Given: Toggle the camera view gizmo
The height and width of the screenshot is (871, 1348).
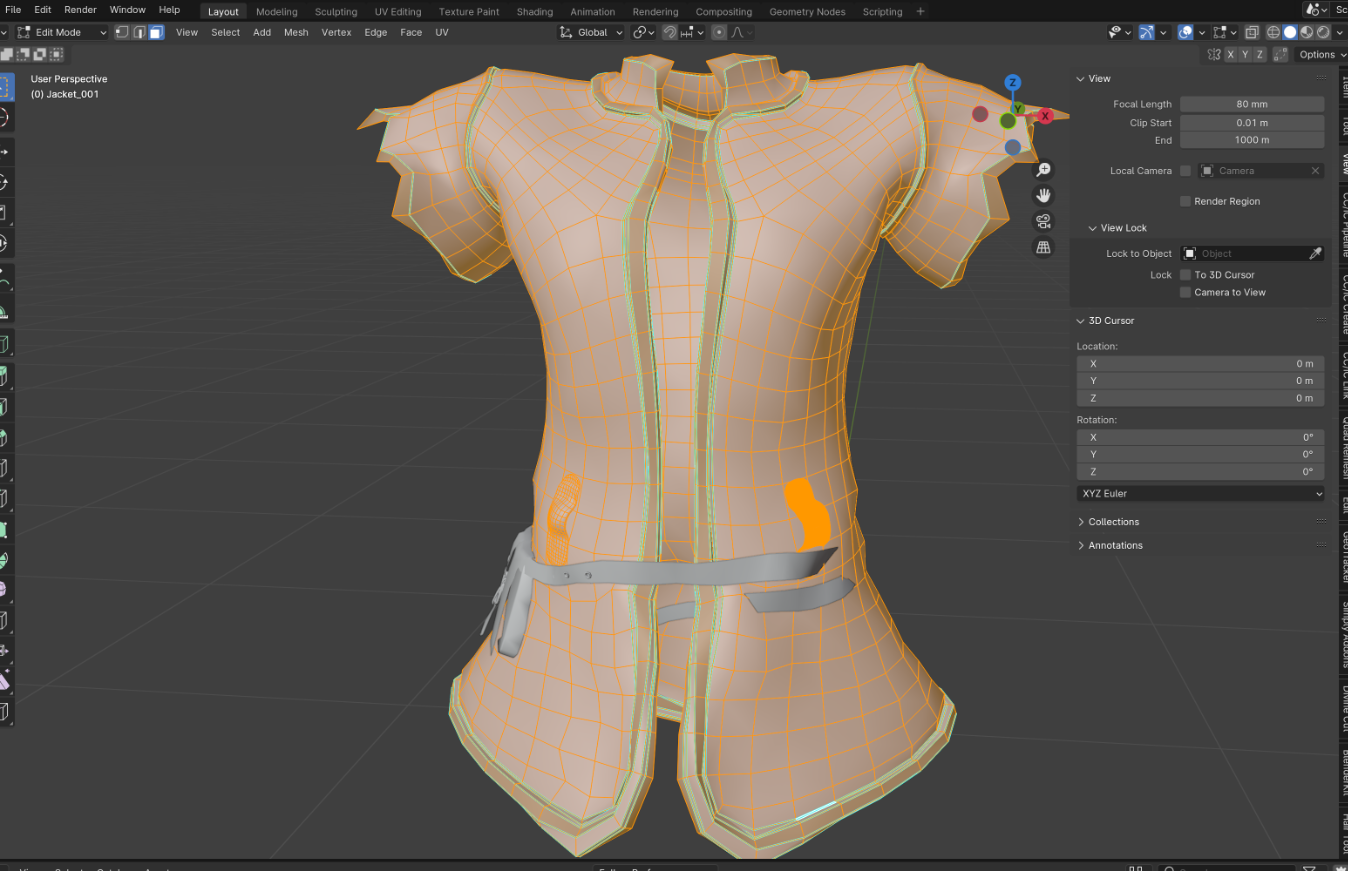Looking at the screenshot, I should click(x=1043, y=221).
